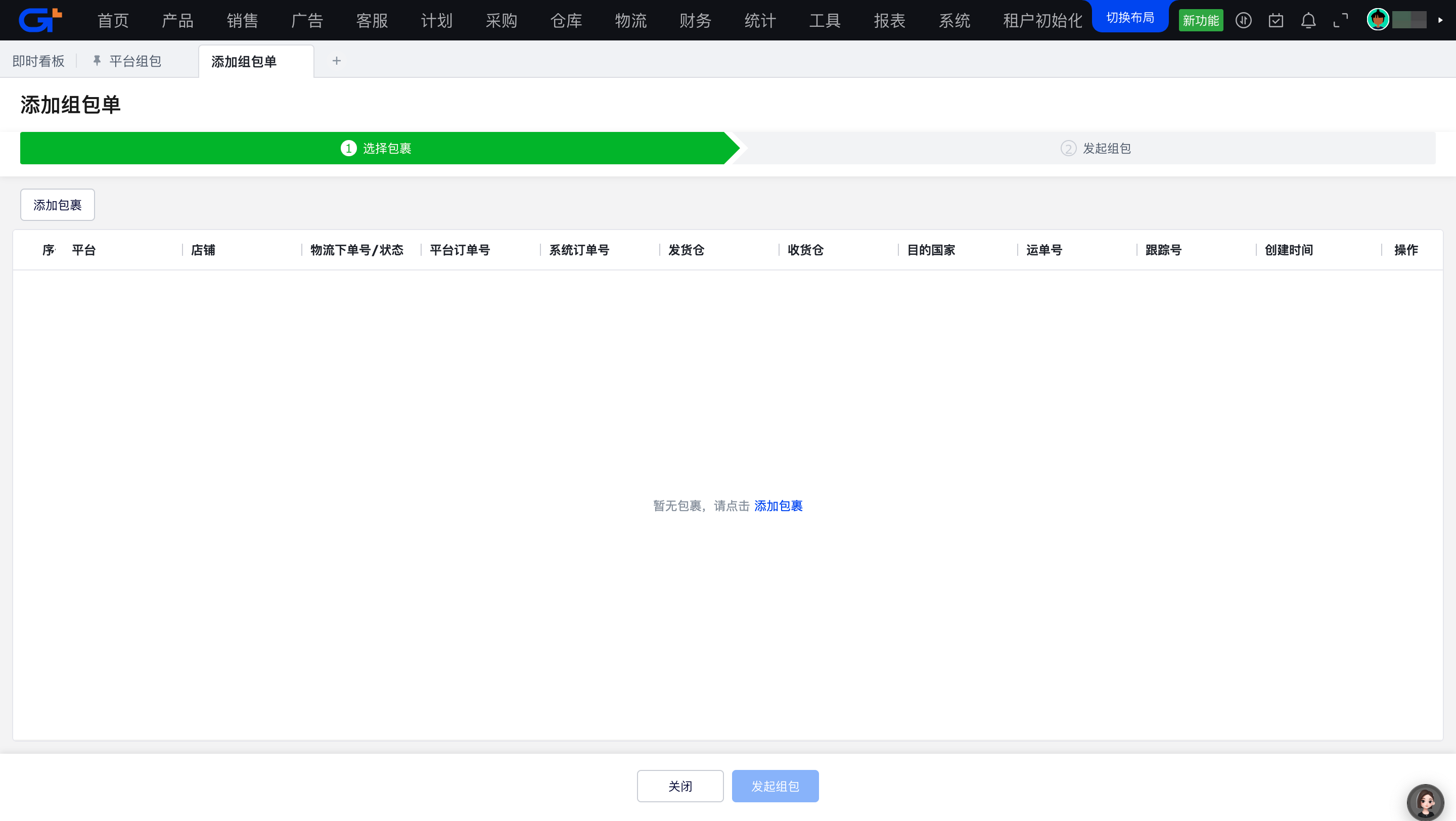1456x821 pixels.
Task: Click the 创建时间 column header
Action: [x=1289, y=250]
